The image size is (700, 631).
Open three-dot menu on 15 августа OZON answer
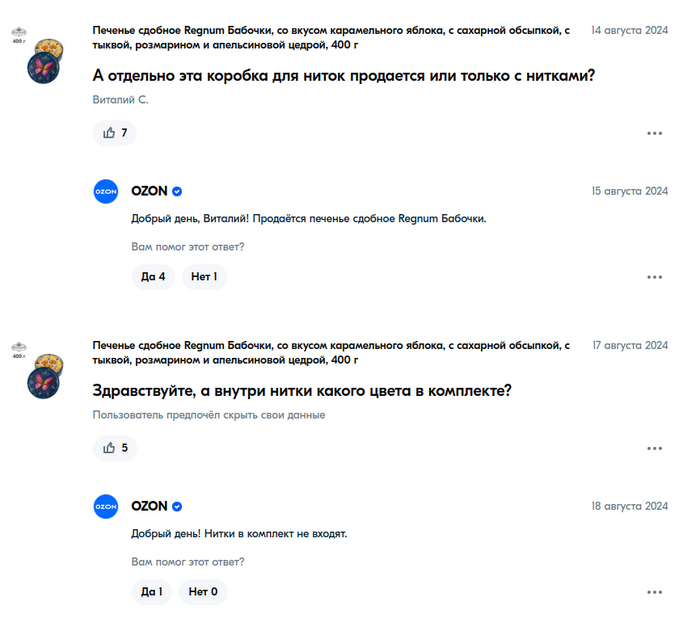click(x=654, y=277)
